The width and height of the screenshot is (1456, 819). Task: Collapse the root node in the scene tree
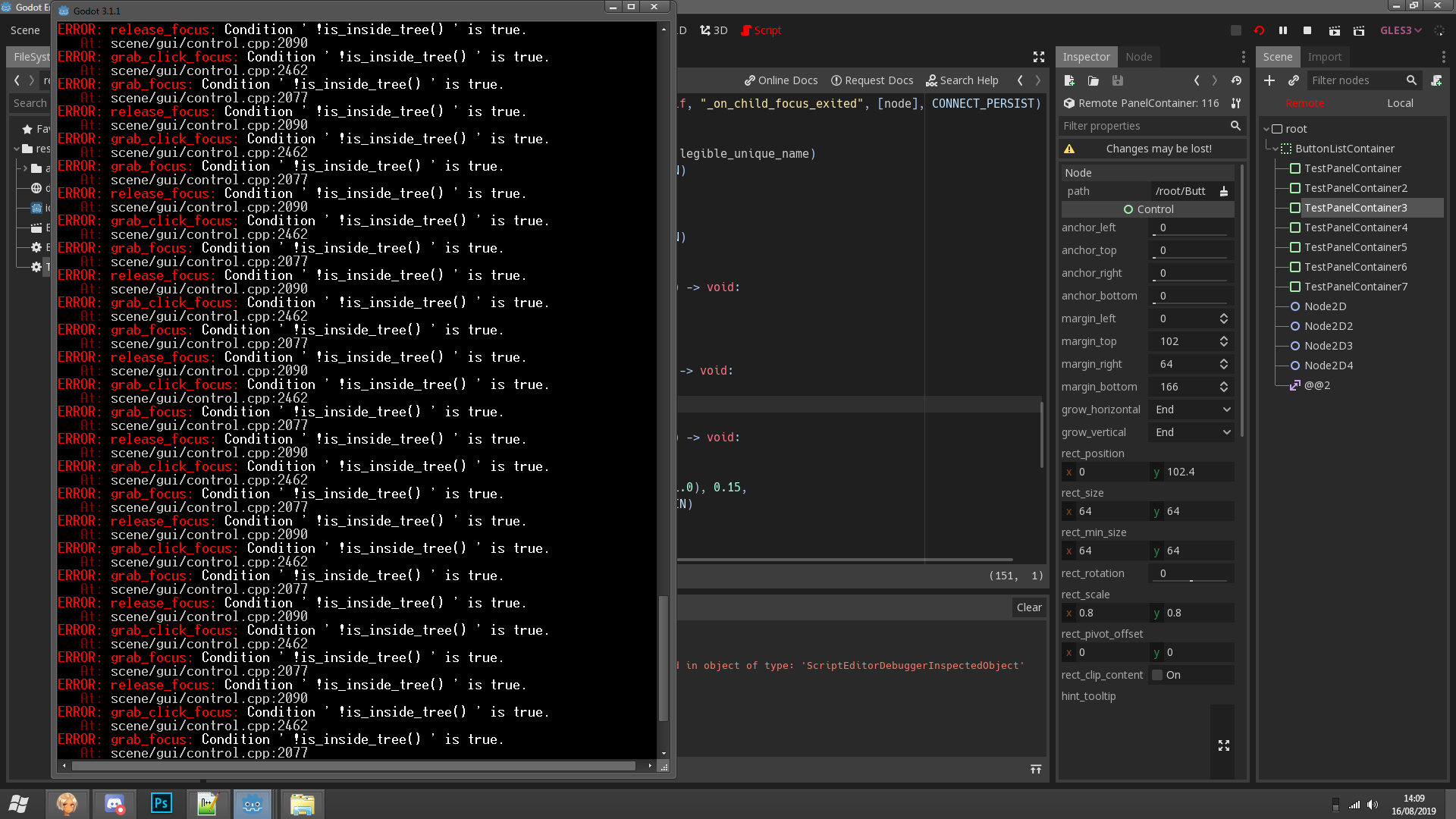(1266, 128)
